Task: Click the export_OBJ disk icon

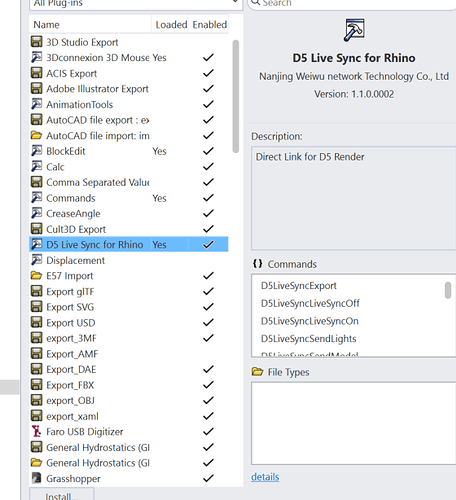Action: 37,400
